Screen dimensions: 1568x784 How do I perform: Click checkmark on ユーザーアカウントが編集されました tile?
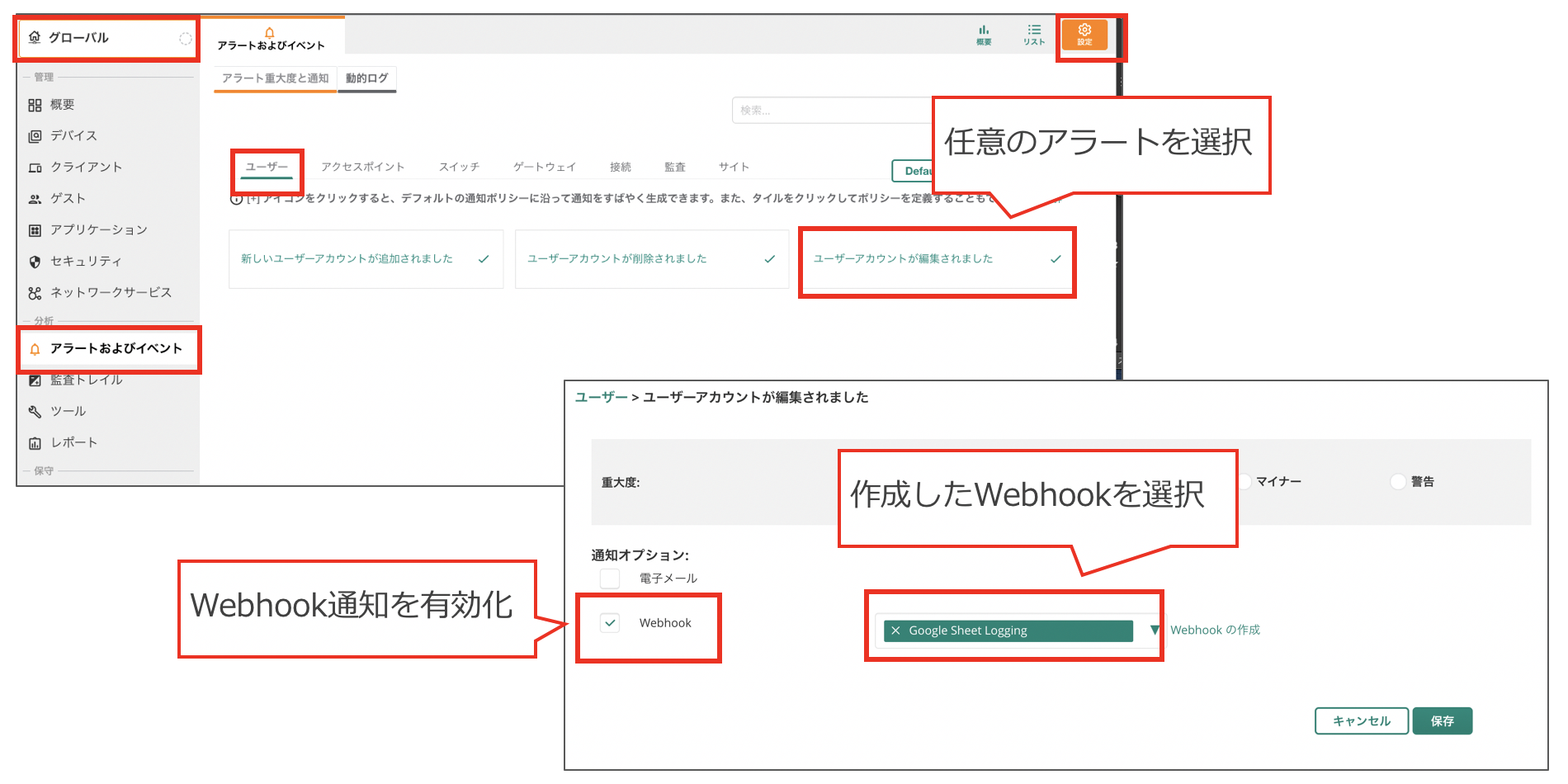[1056, 259]
